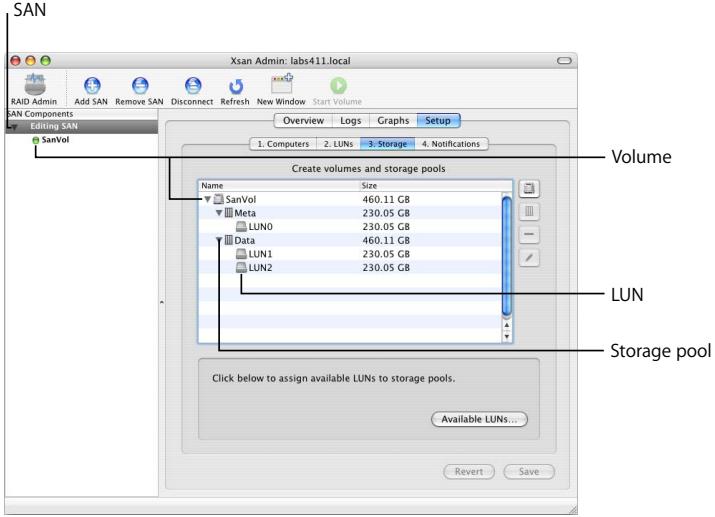Screen dimensions: 715x517
Task: Switch to the Logs tab
Action: 350,121
